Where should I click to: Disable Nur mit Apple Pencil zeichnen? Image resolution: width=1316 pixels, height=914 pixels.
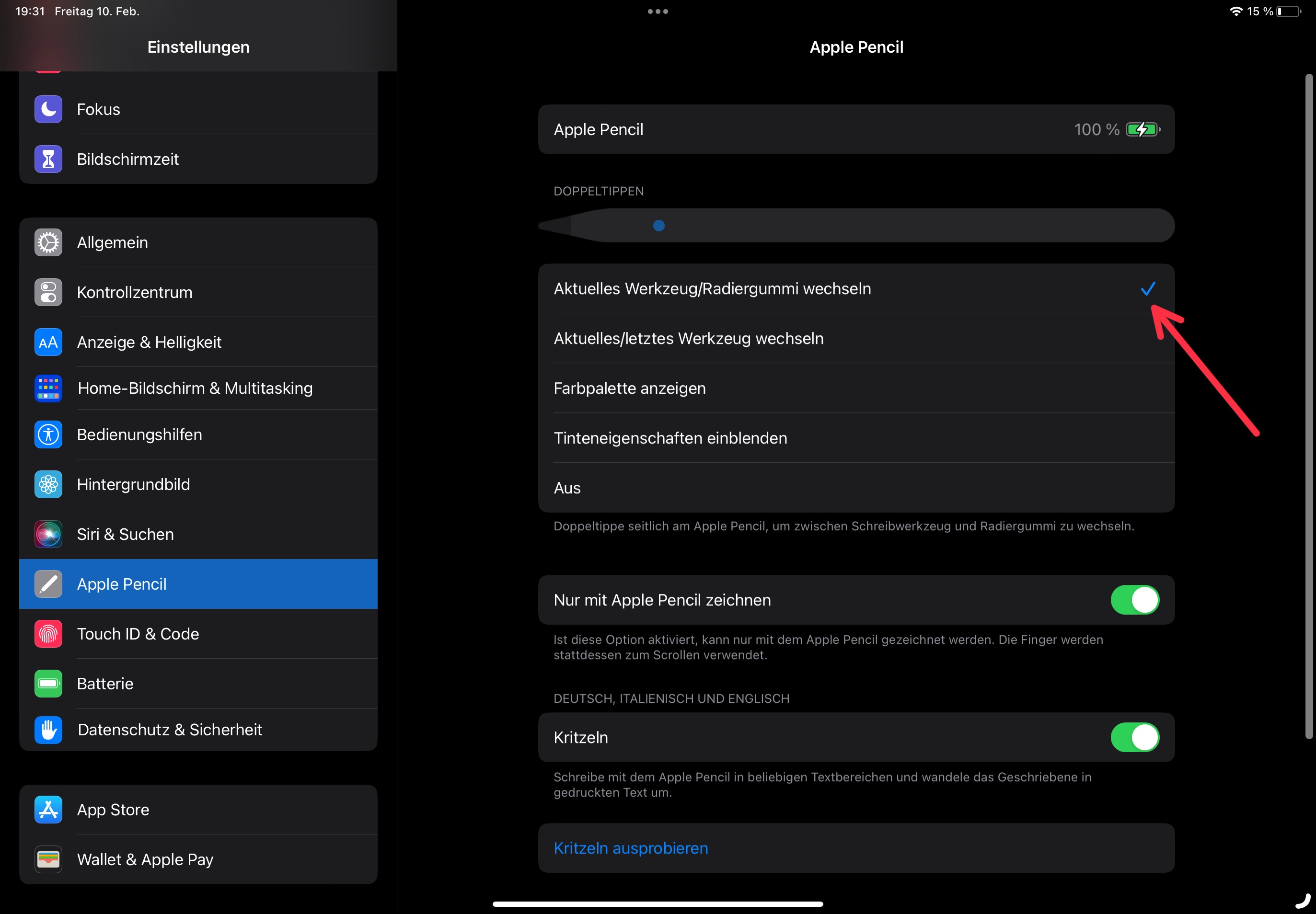tap(1134, 600)
